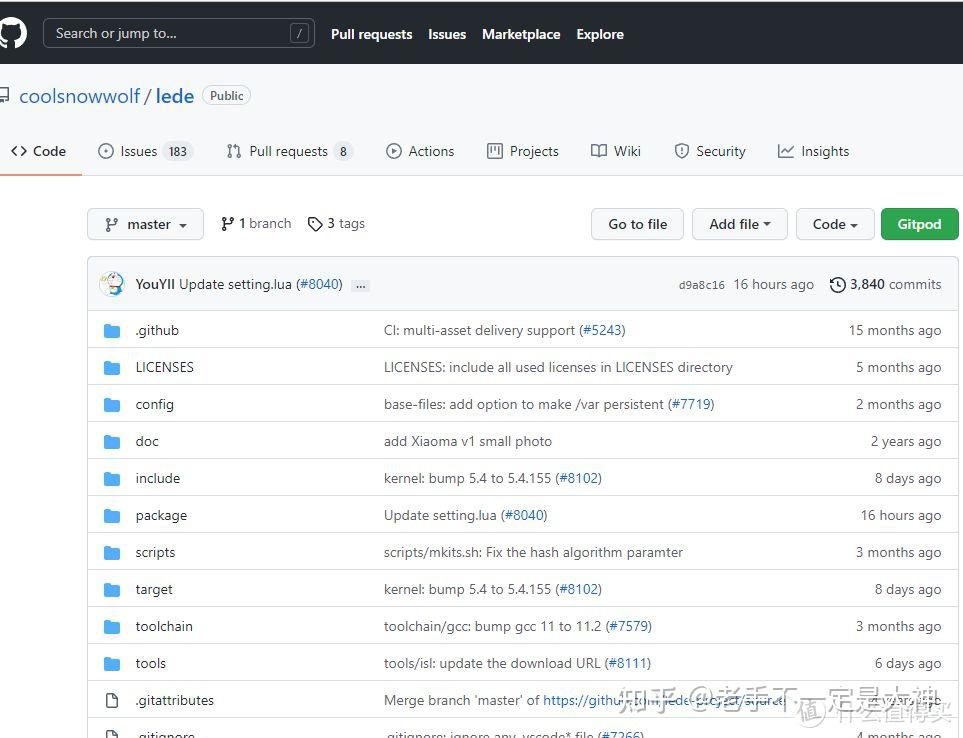Click the green Gitpod button
Screen dimensions: 963x738
[919, 224]
